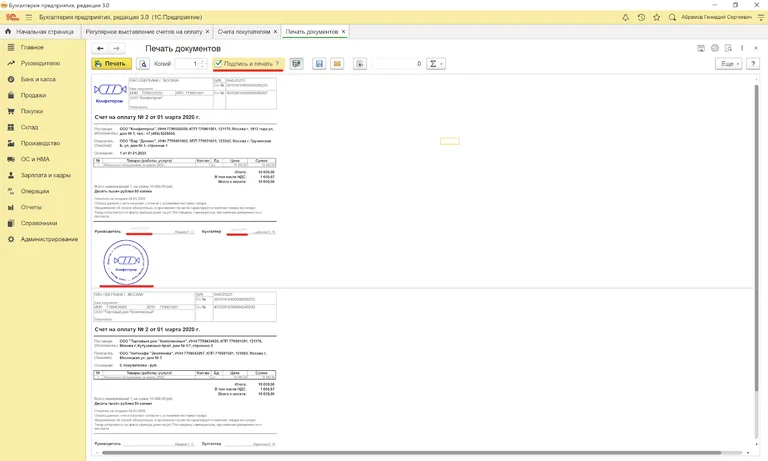Image resolution: width=768 pixels, height=461 pixels.
Task: Click the save document floppy disk icon
Action: click(x=319, y=64)
